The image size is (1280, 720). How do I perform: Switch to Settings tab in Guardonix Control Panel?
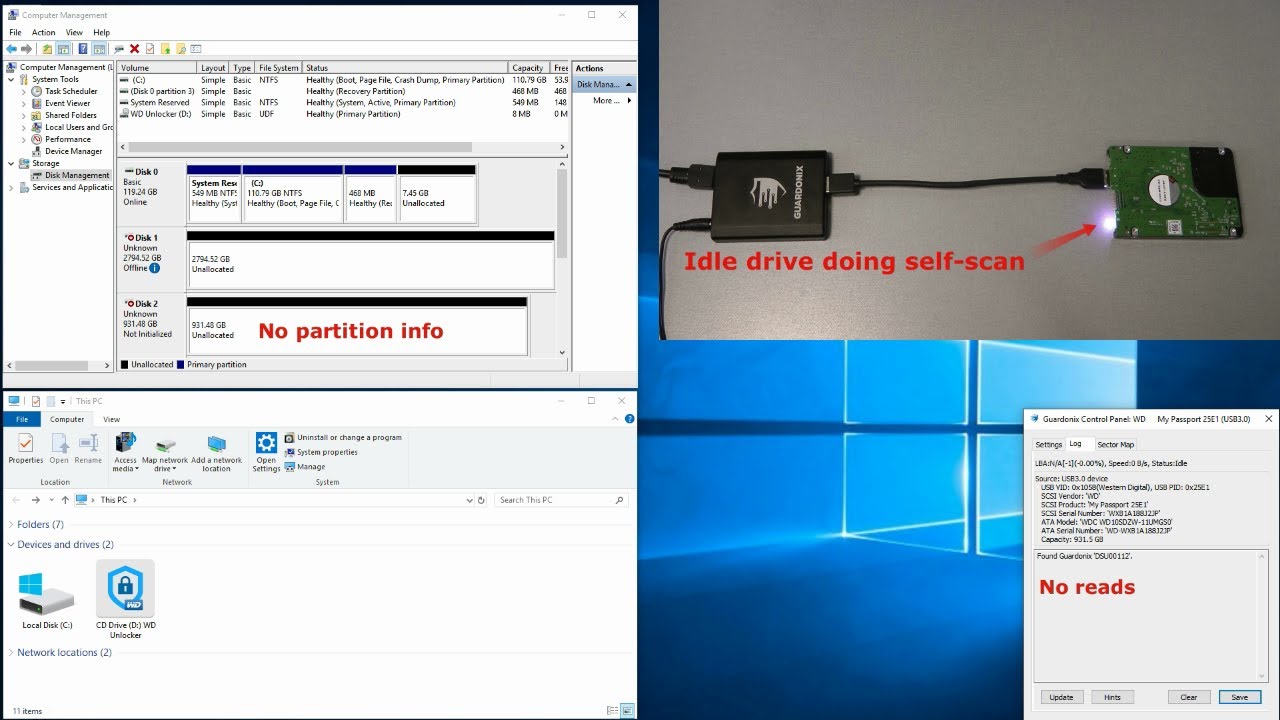click(1048, 444)
